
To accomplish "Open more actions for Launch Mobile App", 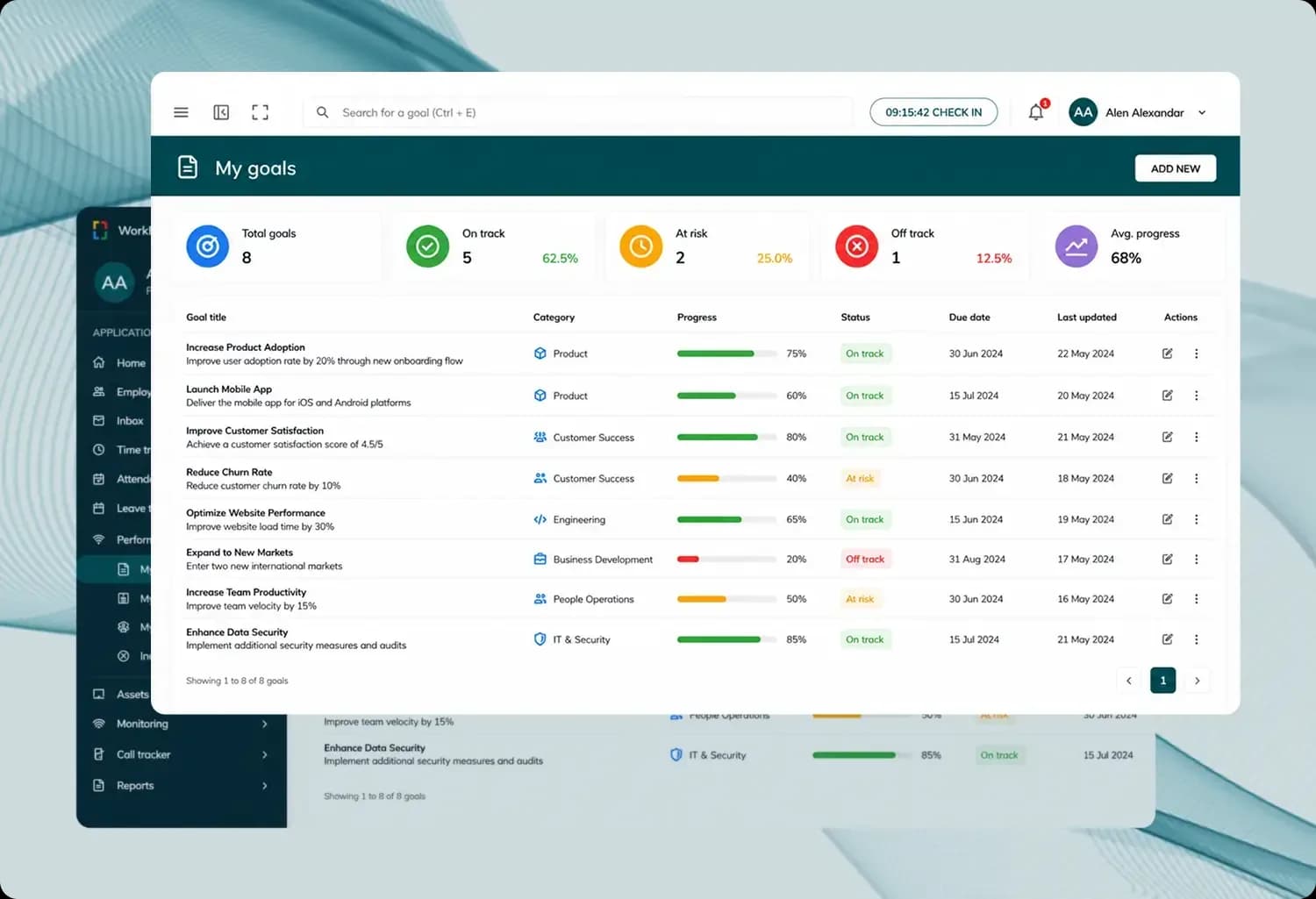I will point(1196,396).
